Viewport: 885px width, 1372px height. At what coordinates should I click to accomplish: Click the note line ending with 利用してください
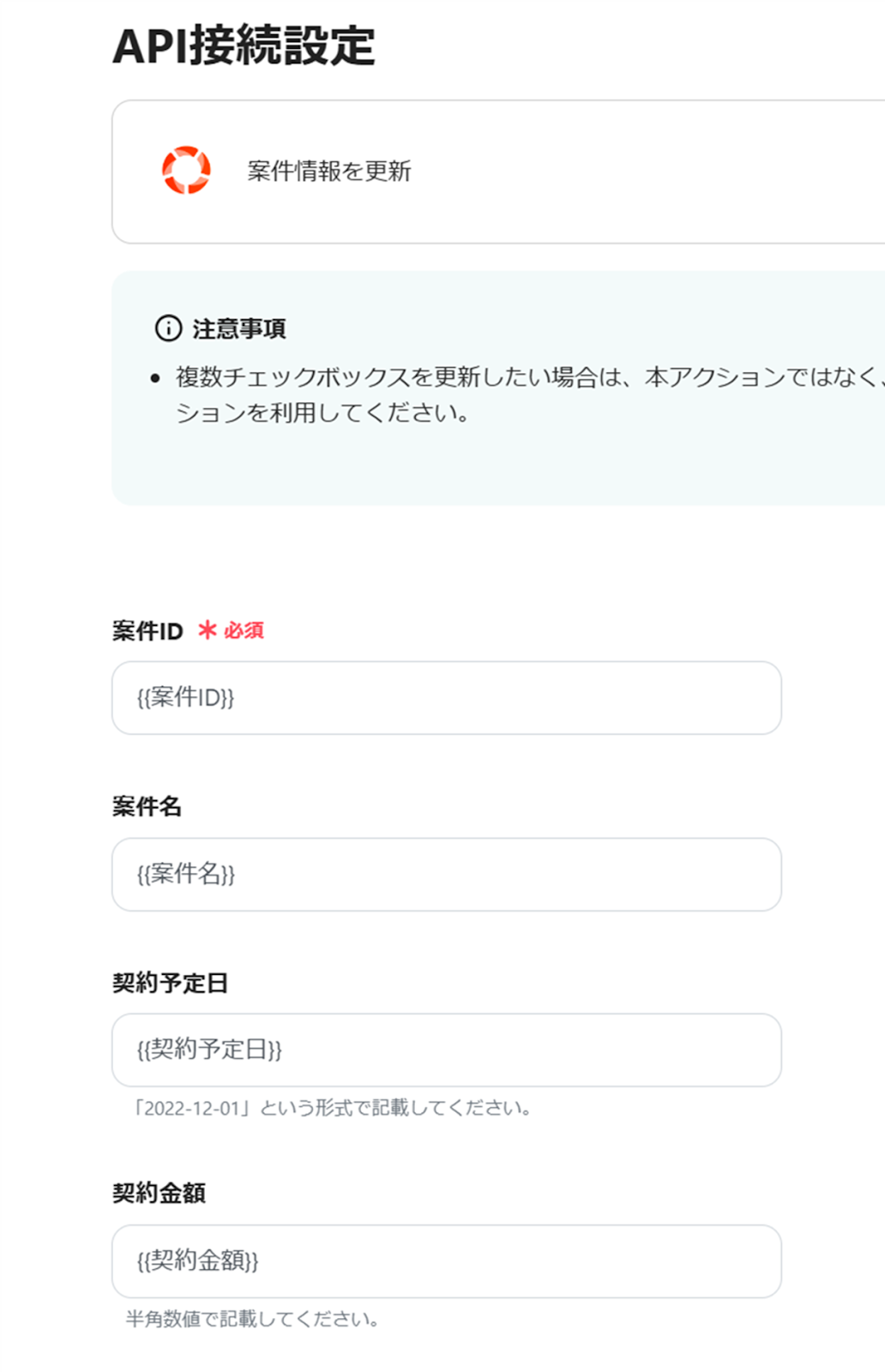322,413
